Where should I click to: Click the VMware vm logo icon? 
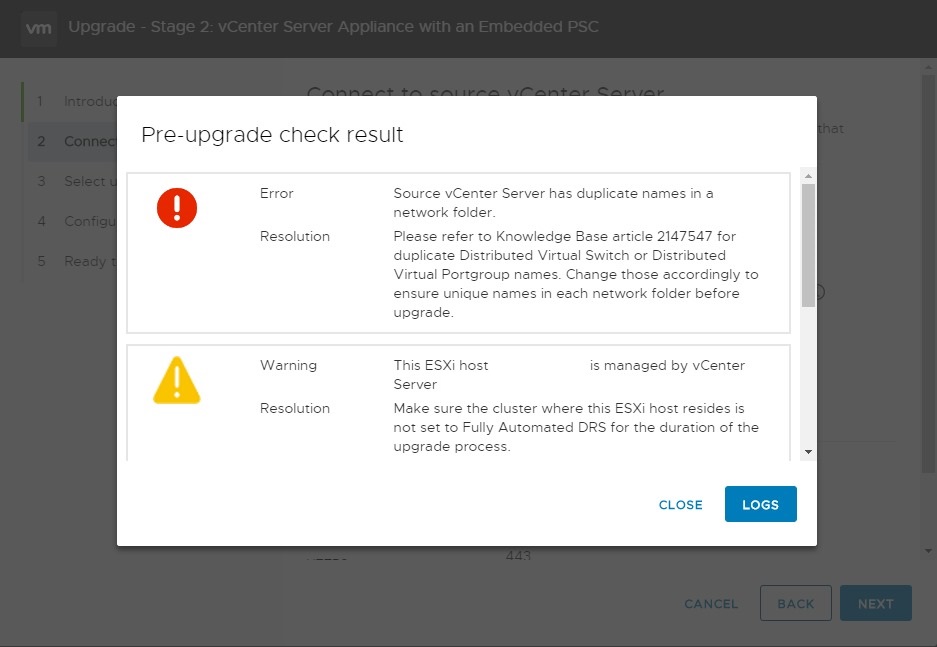(39, 28)
